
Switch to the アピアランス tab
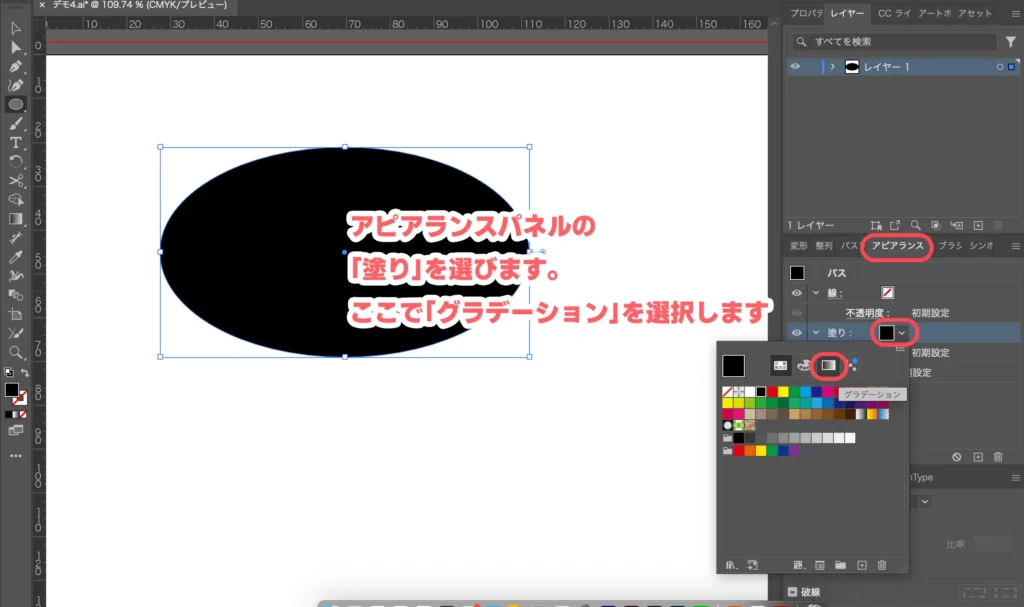(x=898, y=246)
